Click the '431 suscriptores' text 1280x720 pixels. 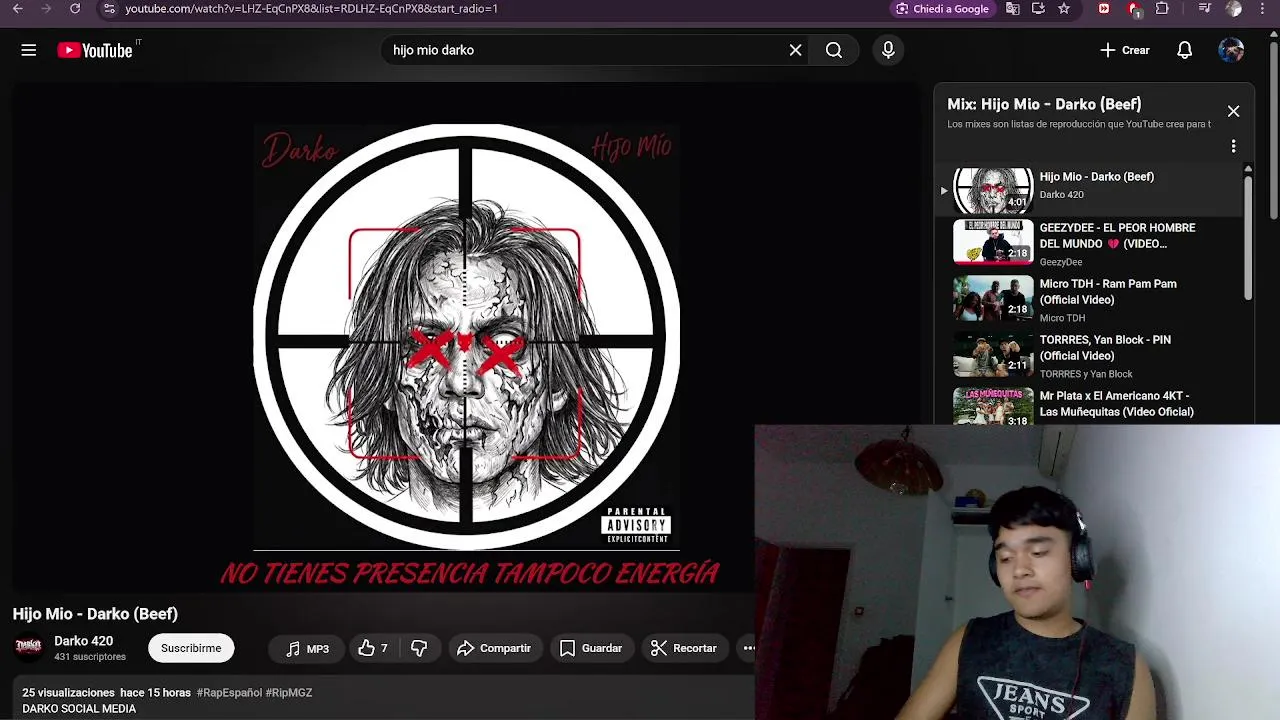90,657
